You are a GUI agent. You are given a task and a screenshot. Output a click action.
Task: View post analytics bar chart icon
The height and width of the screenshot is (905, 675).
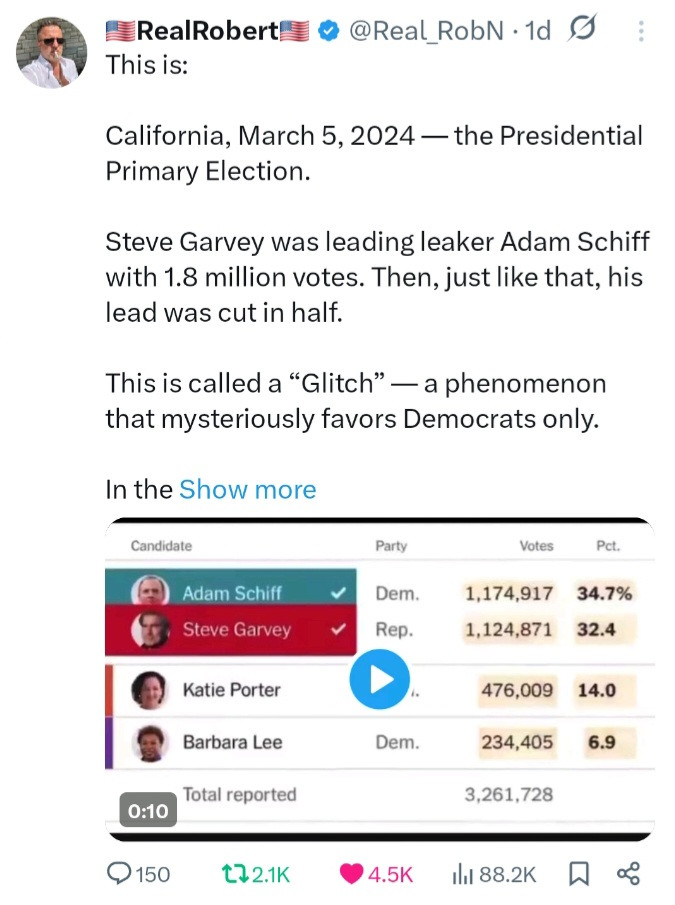tap(461, 873)
